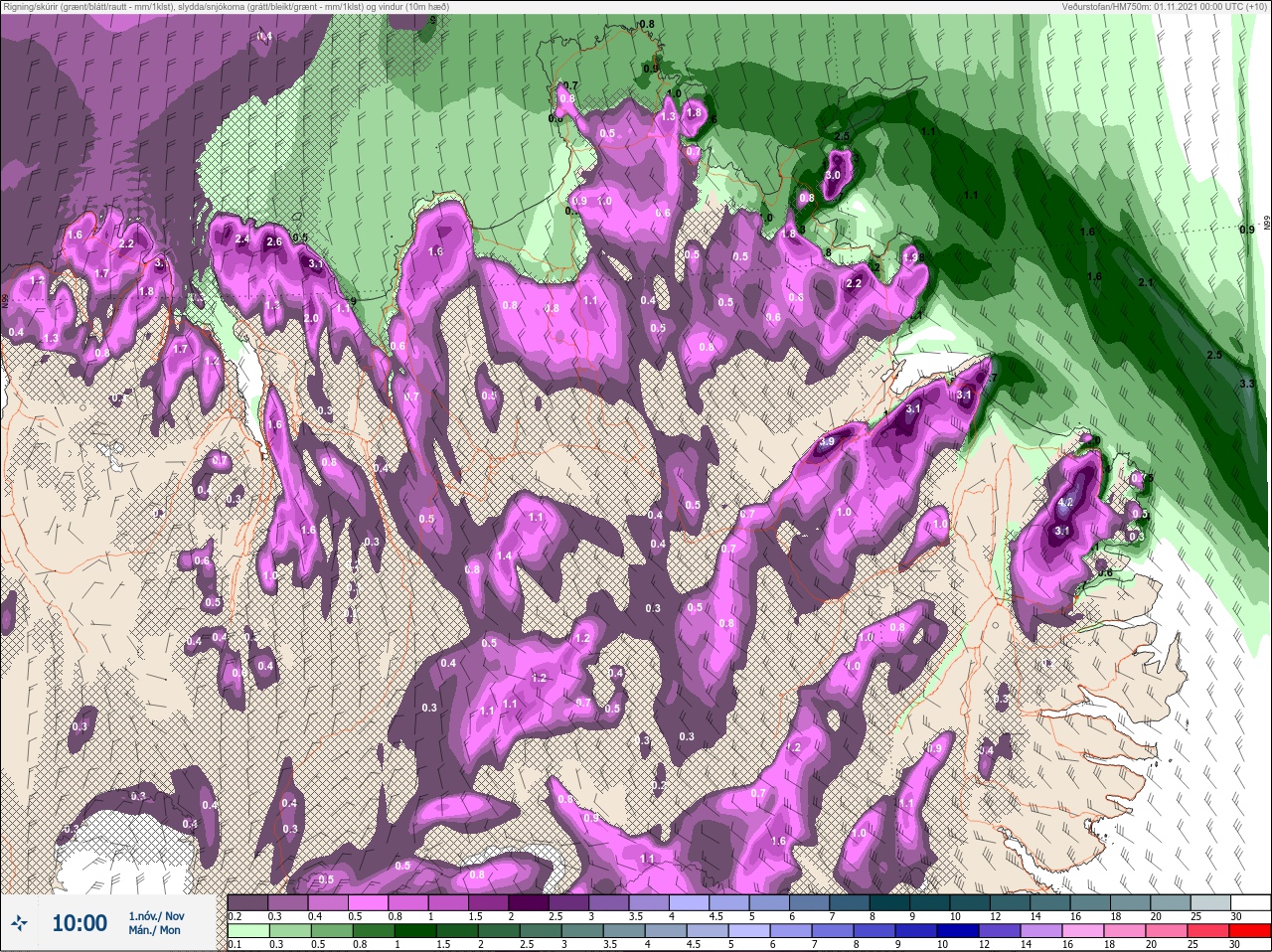This screenshot has height=952, width=1272.
Task: Click the '1.nóv./ Nov' date label
Action: point(156,915)
